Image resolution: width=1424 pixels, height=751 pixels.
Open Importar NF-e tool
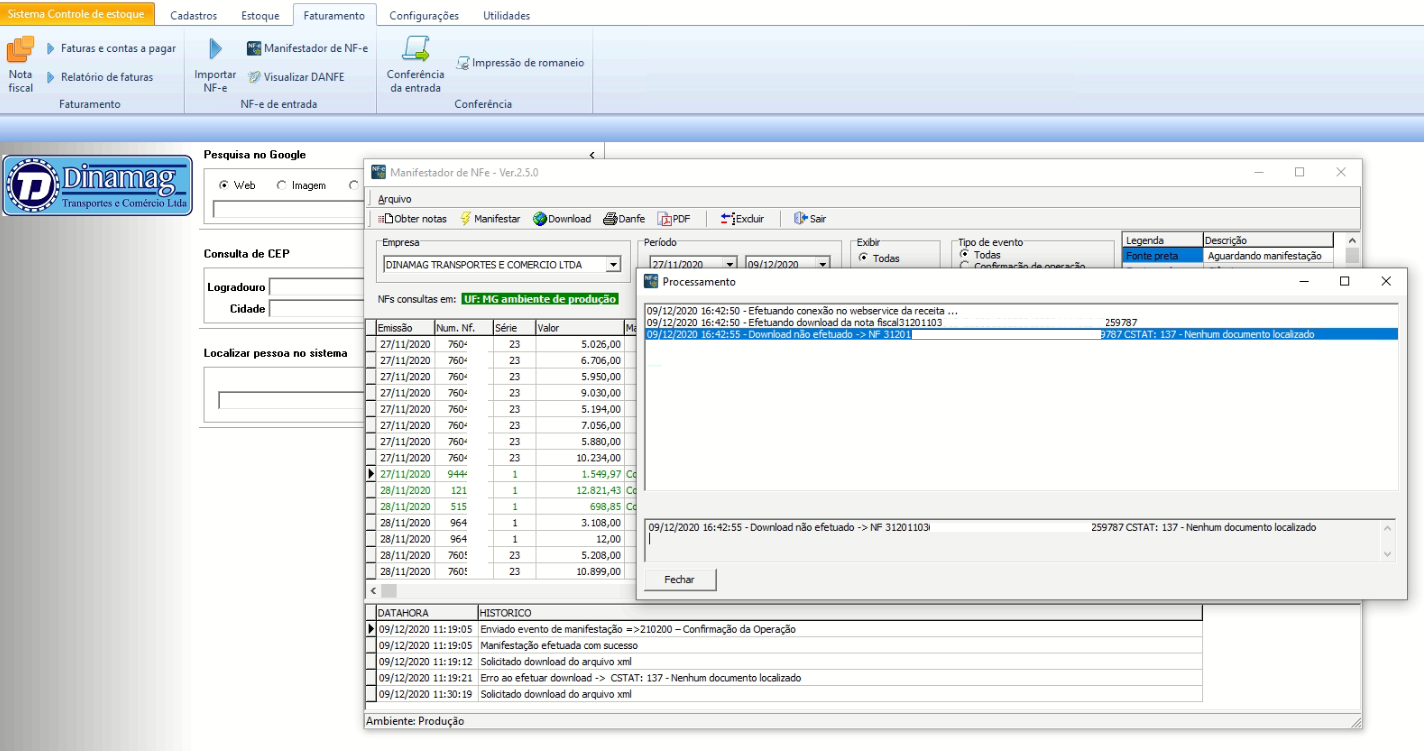pos(214,50)
